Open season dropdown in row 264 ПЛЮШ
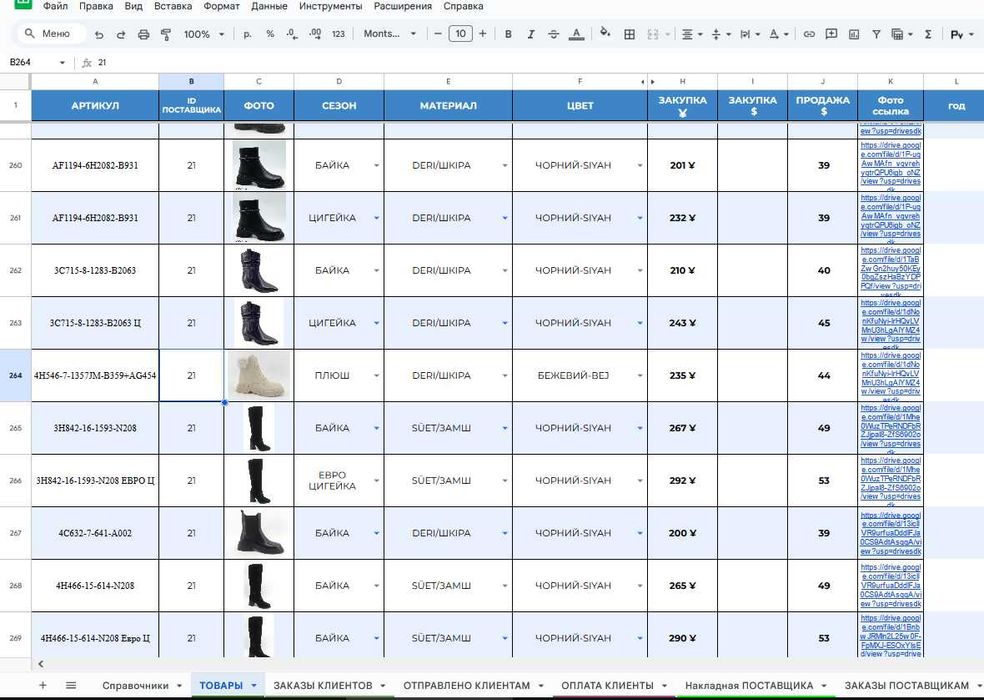The width and height of the screenshot is (984, 700). pyautogui.click(x=377, y=375)
